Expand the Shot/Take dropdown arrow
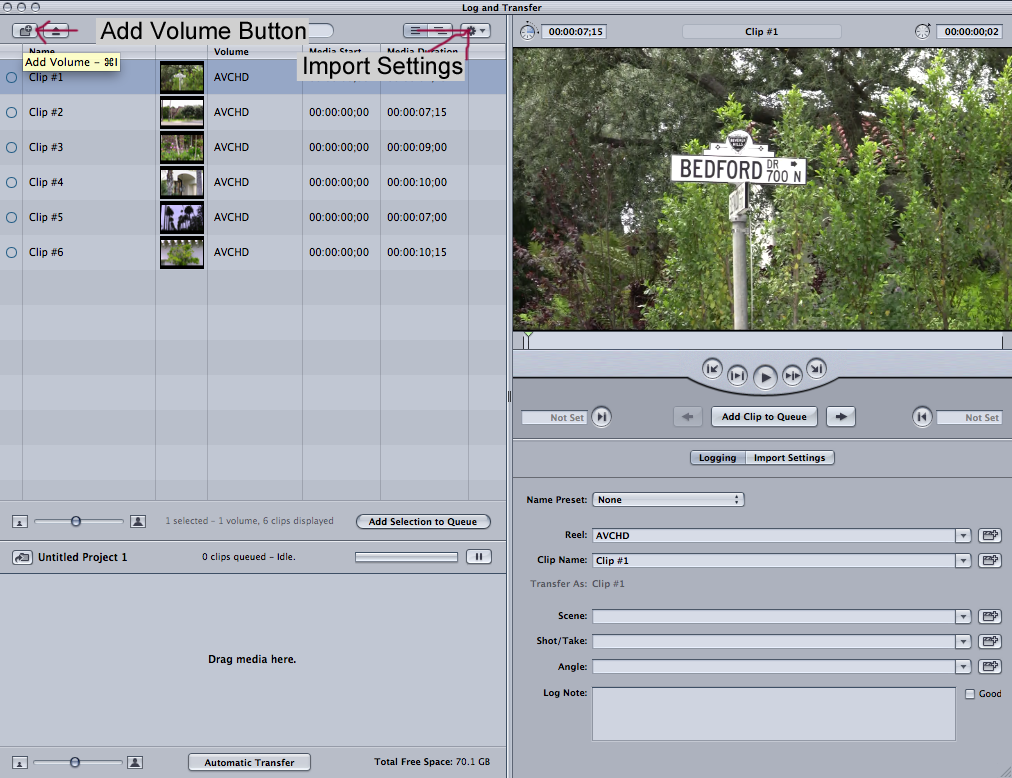 pos(963,641)
